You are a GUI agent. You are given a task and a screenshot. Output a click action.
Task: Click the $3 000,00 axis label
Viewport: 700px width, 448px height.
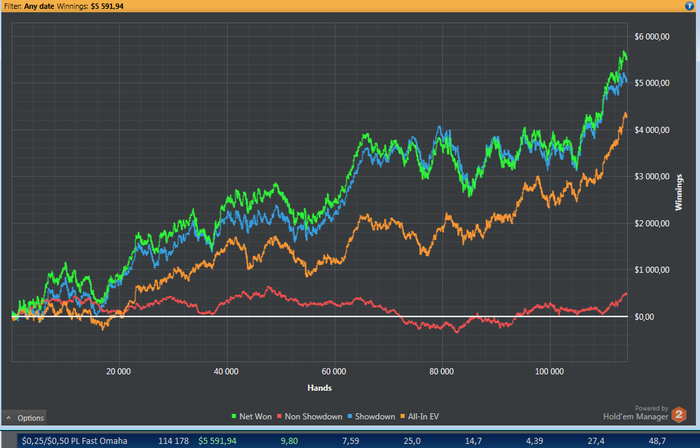pos(652,176)
